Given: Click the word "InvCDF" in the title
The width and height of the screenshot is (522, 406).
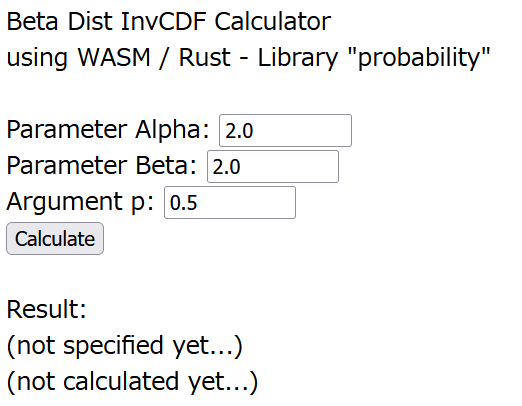Looking at the screenshot, I should [x=163, y=22].
